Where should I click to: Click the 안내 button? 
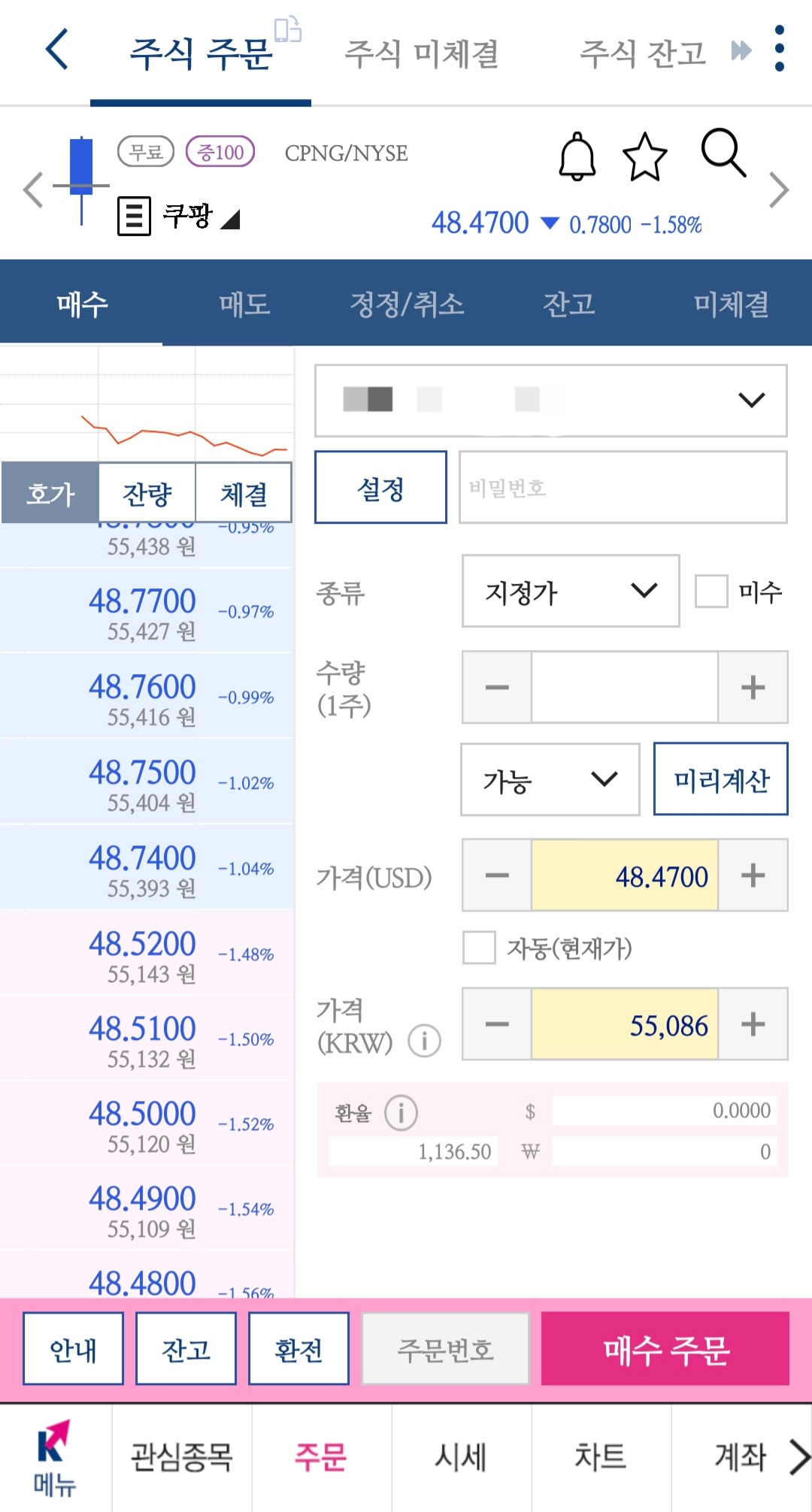pos(73,1349)
